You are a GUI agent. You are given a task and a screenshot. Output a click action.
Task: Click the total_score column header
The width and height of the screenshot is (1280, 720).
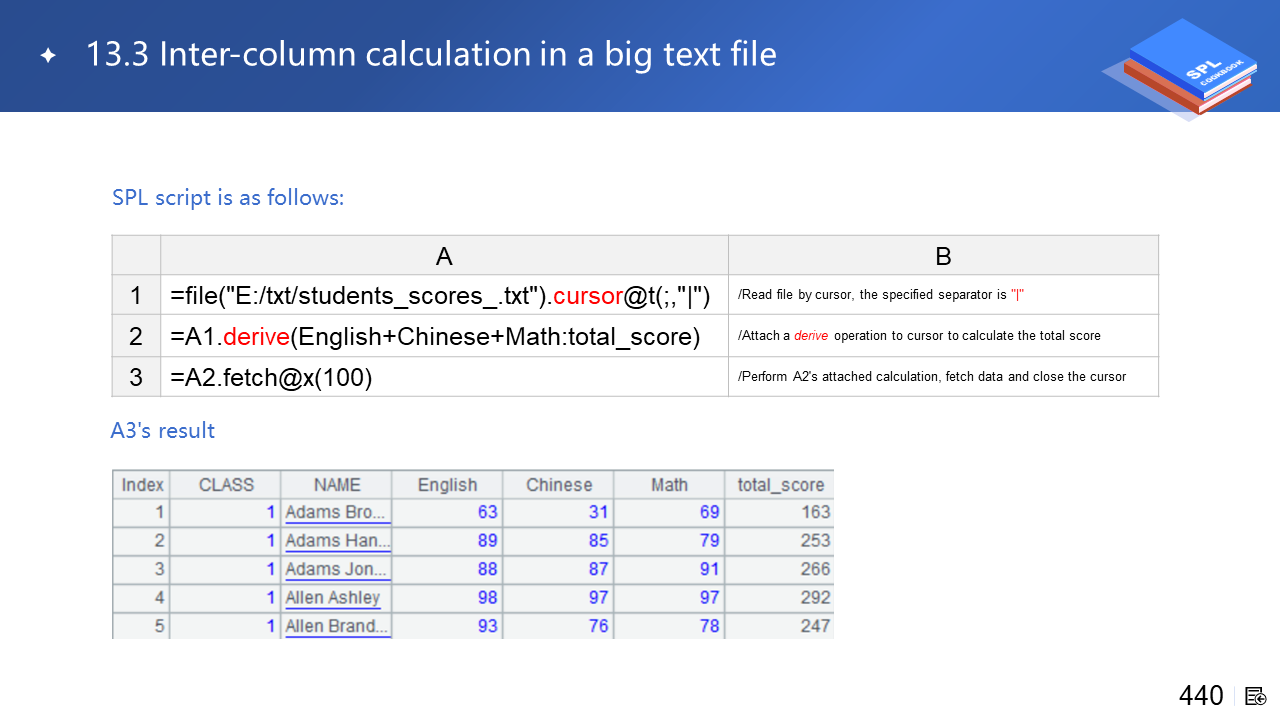[x=780, y=485]
